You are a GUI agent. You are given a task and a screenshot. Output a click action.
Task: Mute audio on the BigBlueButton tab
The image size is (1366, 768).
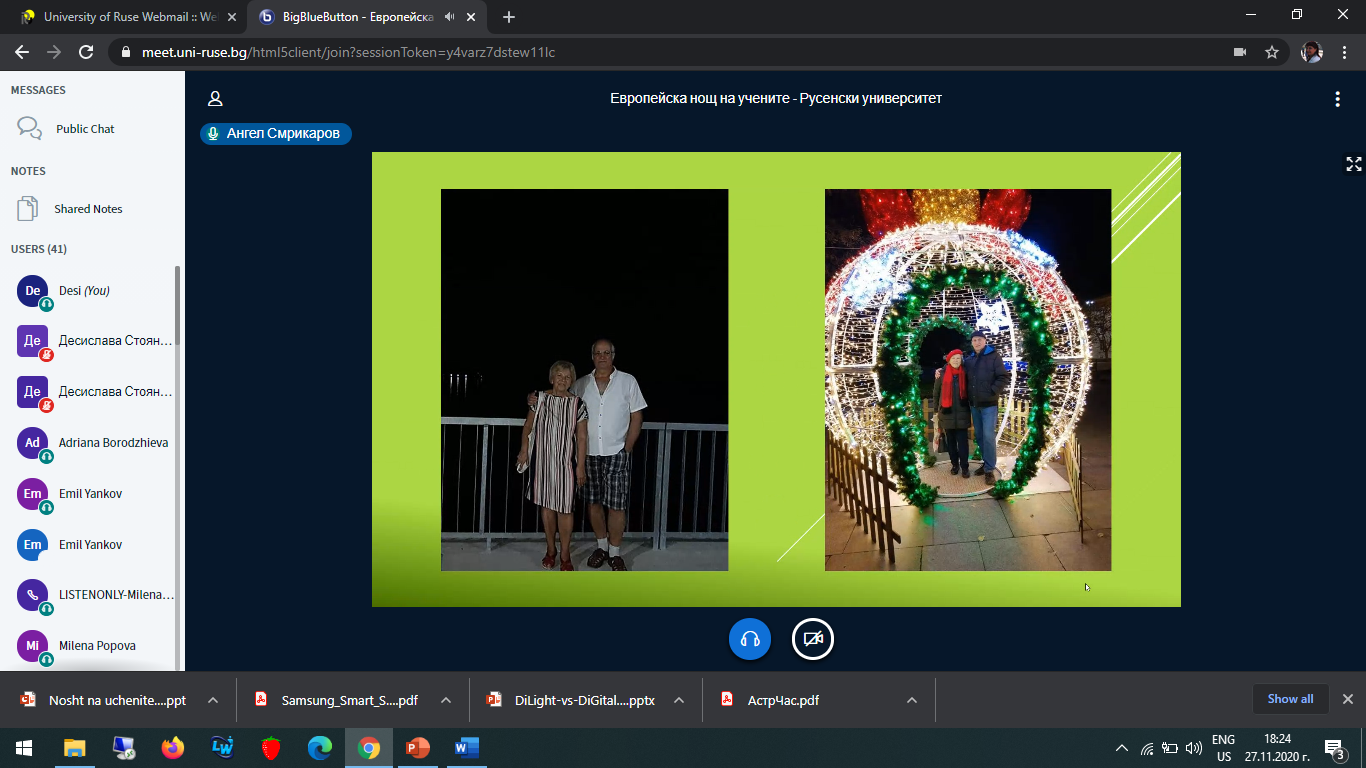coord(449,17)
